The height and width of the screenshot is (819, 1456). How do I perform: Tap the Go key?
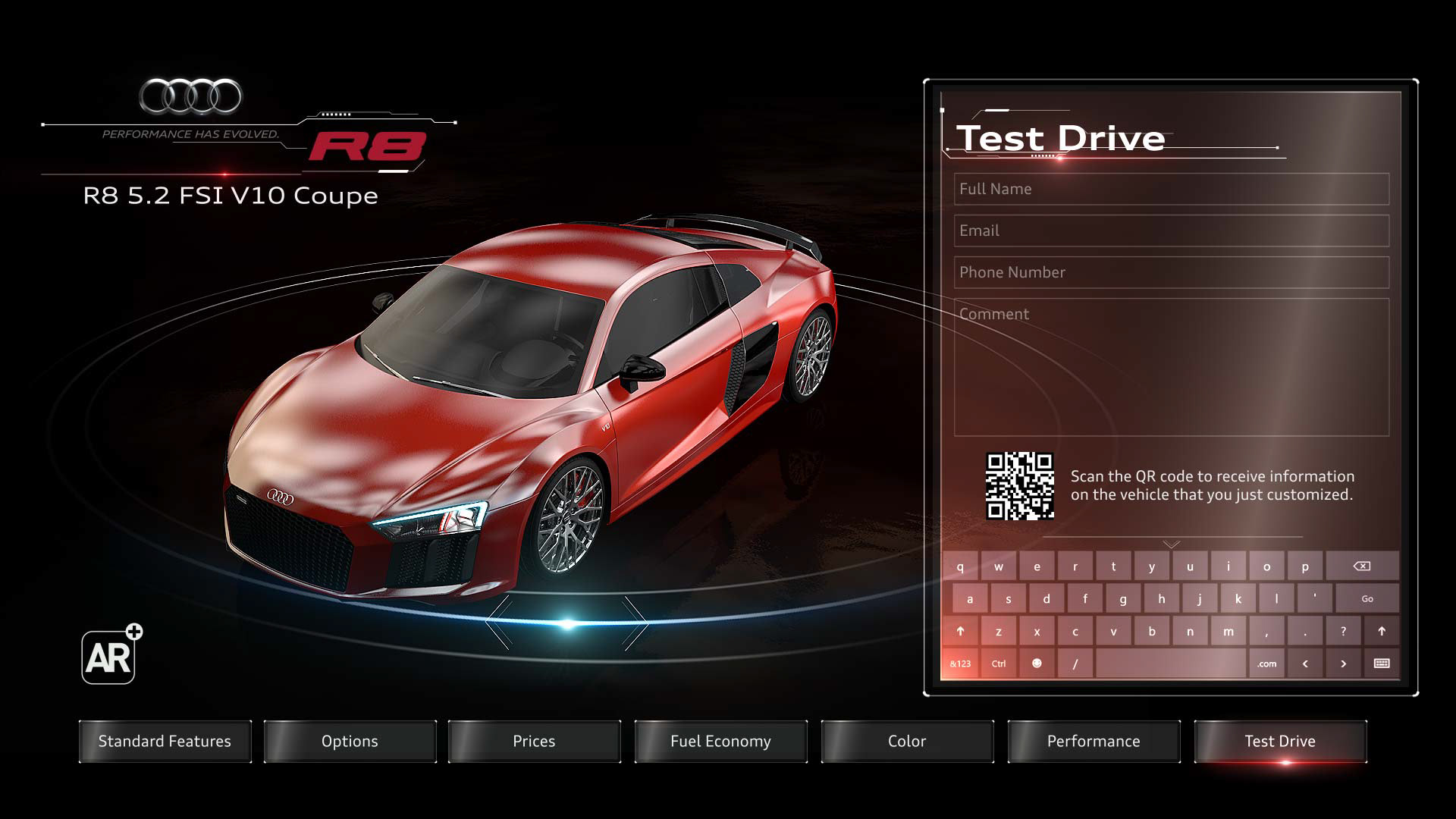pos(1367,599)
